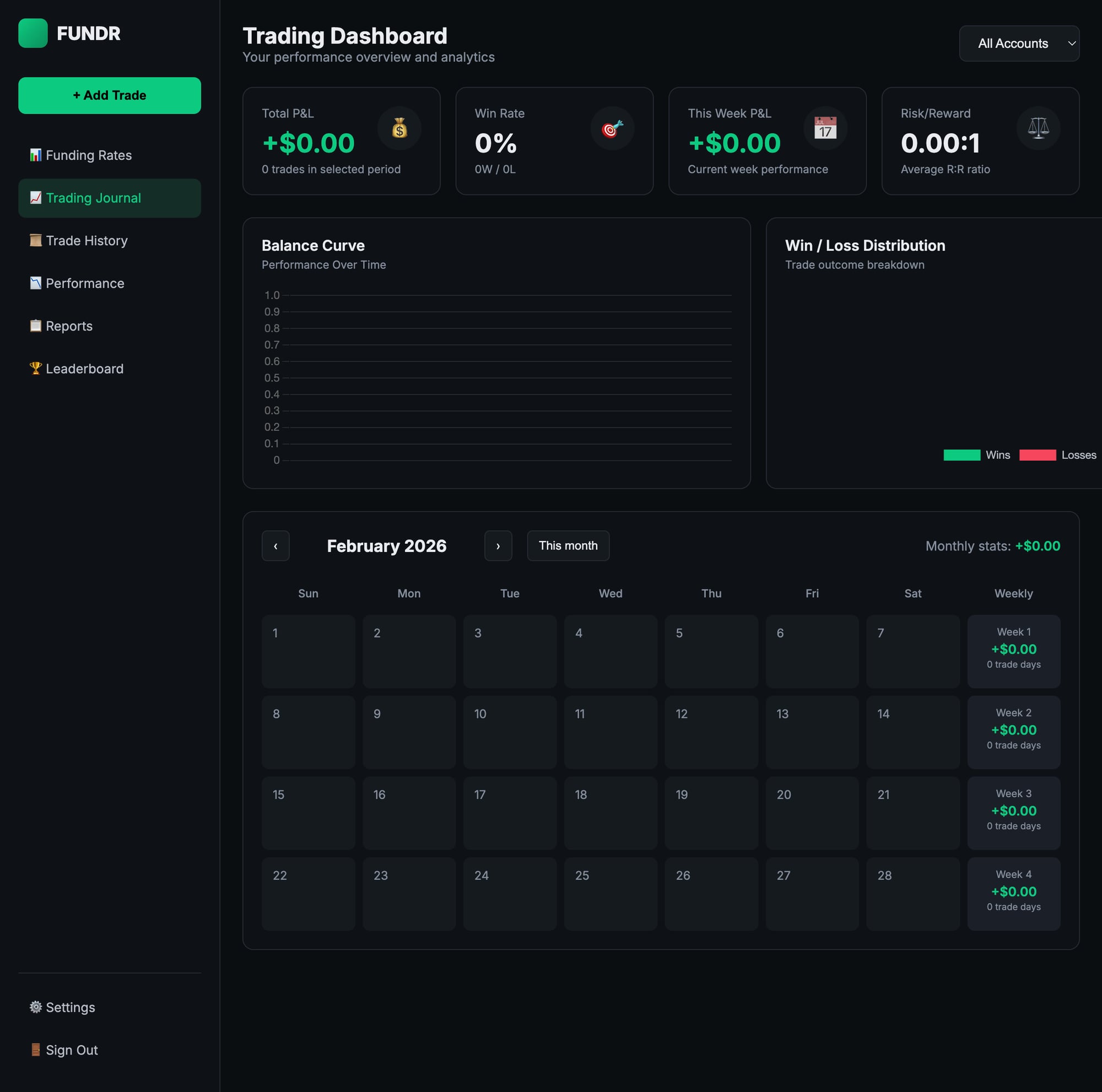Click the target icon on the Win Rate card

612,128
